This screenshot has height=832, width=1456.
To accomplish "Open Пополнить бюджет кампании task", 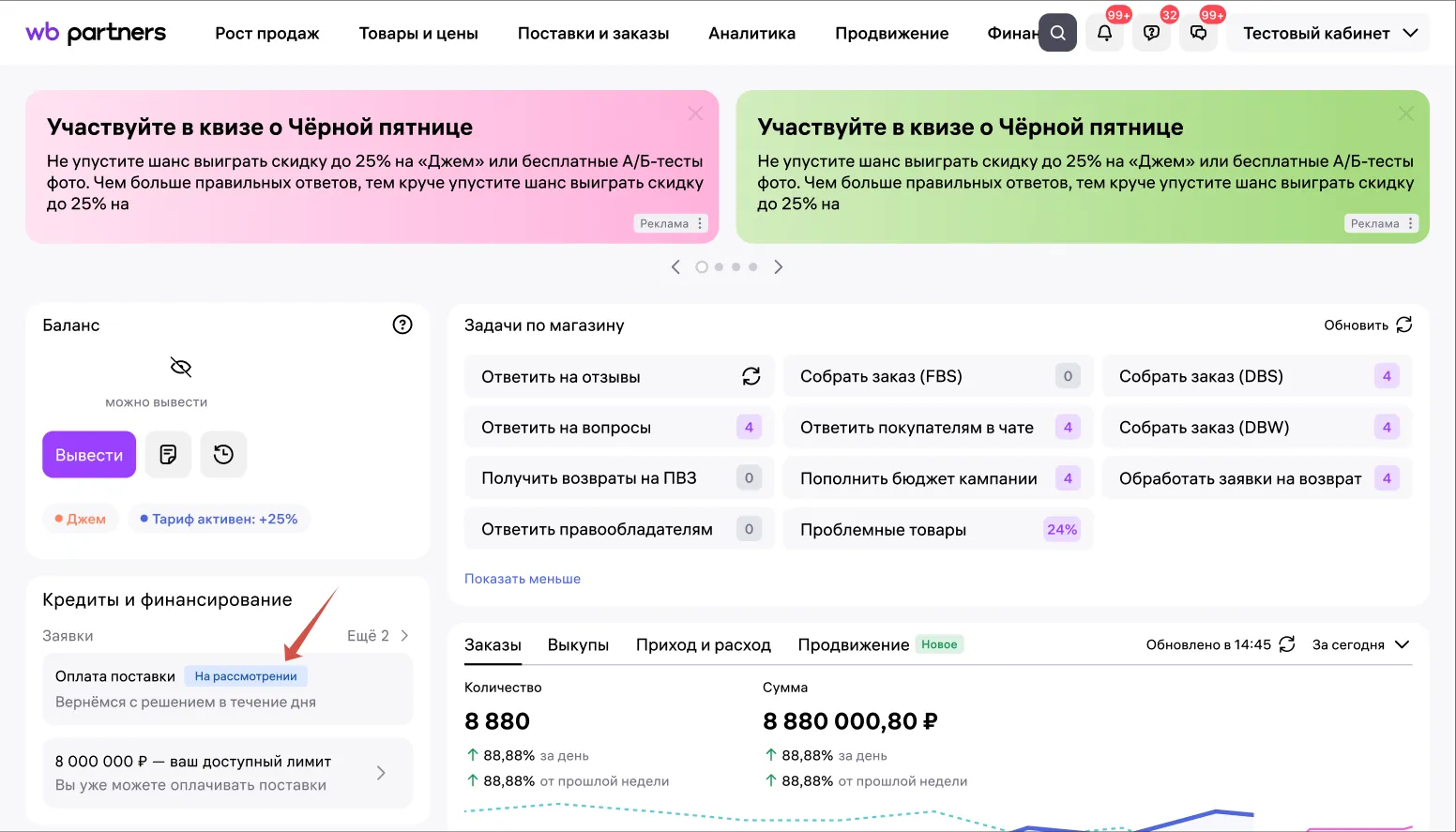I will 938,478.
